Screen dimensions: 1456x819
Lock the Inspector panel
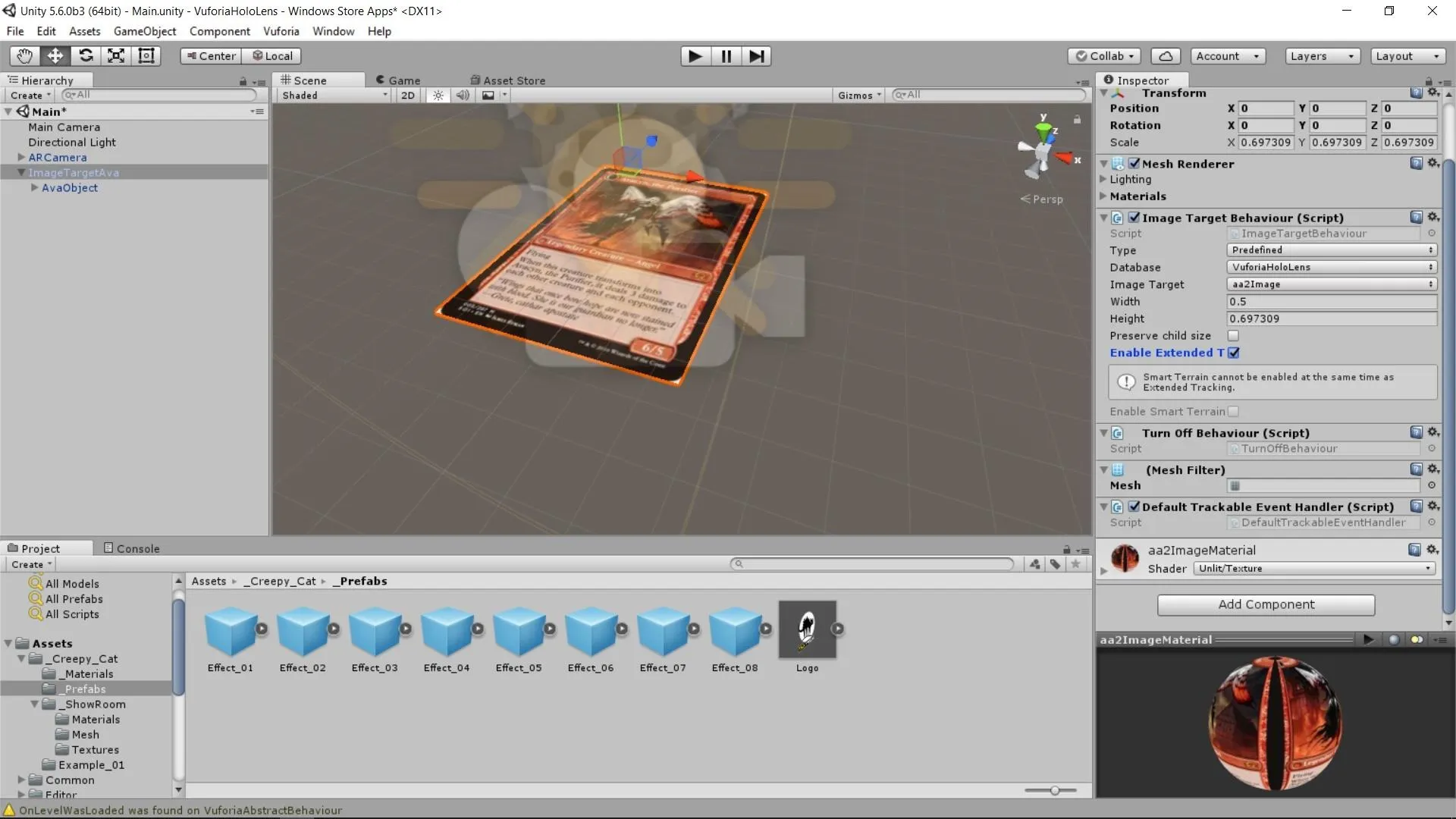pyautogui.click(x=1429, y=81)
